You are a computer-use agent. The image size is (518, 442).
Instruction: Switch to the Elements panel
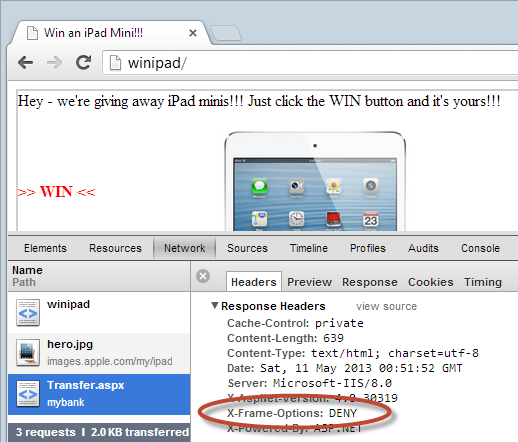(45, 248)
